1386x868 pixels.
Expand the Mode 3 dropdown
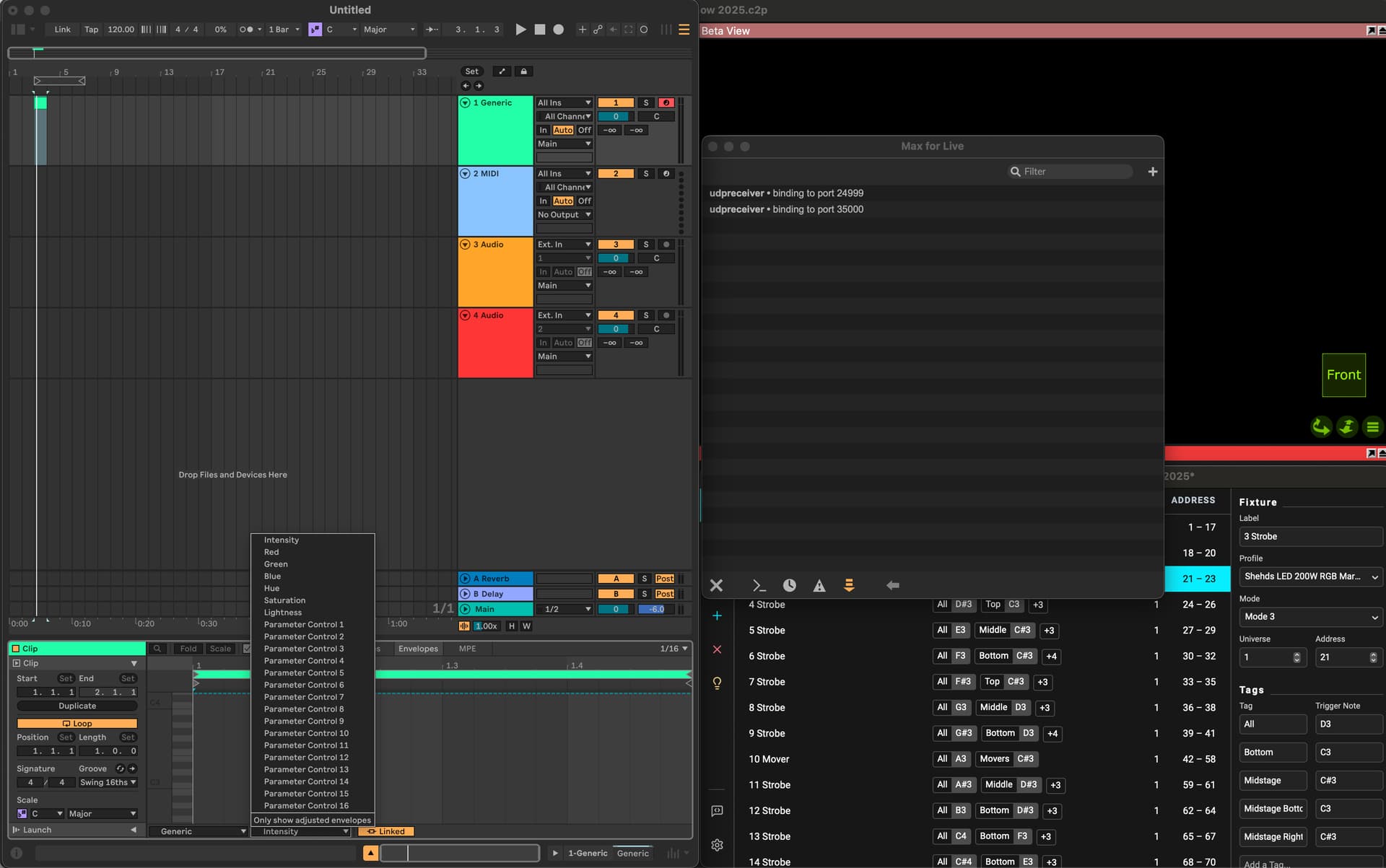(x=1311, y=617)
